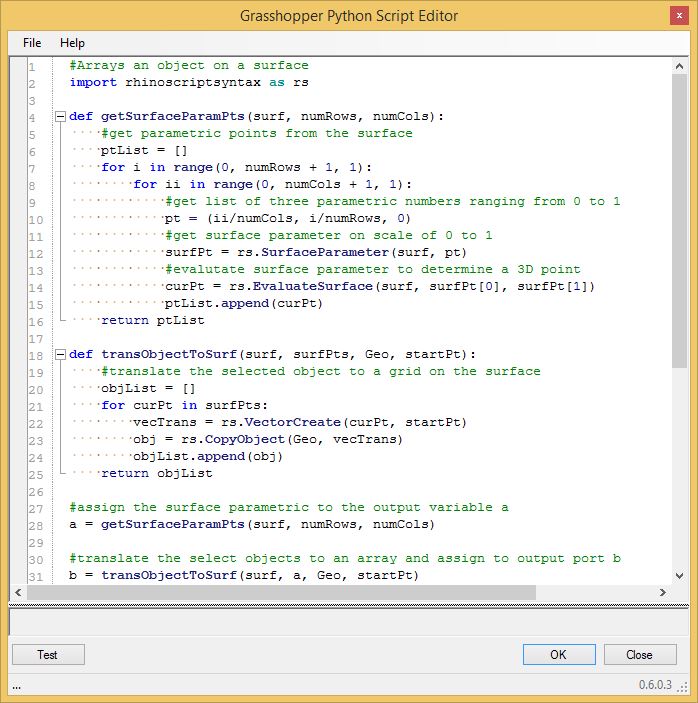Click 'b = transObjectToSurf' on line 31
Viewport: 698px width, 703px height.
[x=153, y=576]
